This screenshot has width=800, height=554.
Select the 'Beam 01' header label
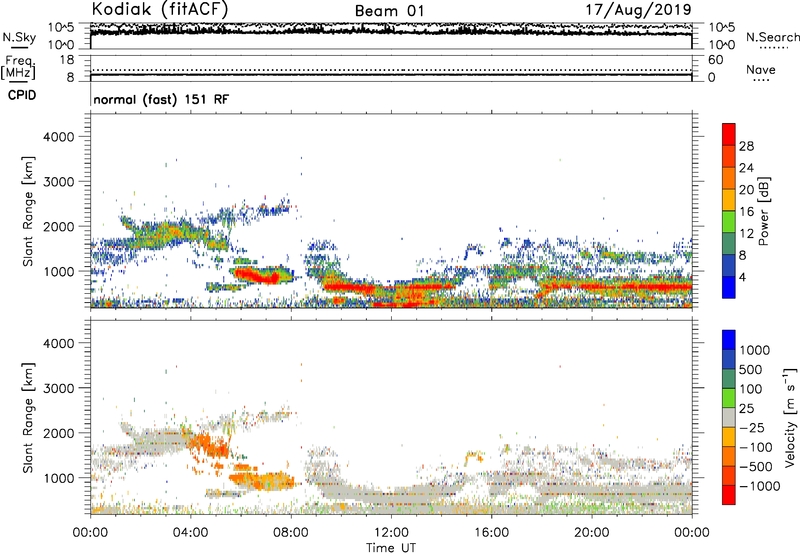pos(389,11)
